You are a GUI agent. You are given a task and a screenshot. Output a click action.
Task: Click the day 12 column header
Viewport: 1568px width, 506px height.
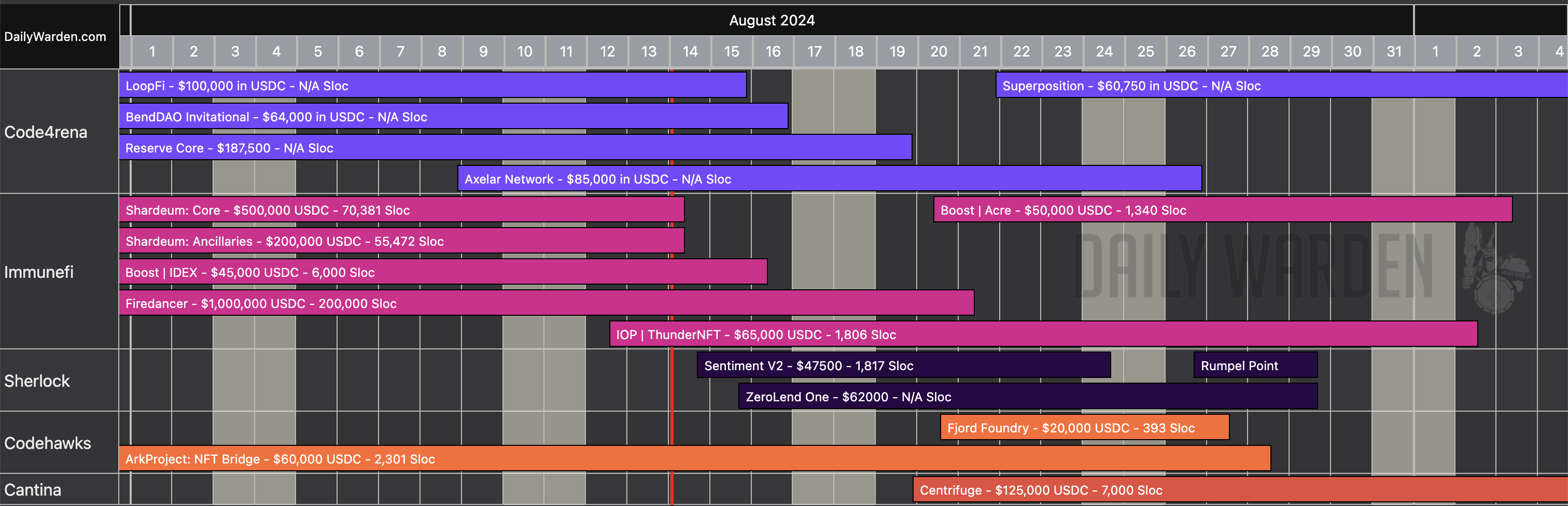point(608,51)
